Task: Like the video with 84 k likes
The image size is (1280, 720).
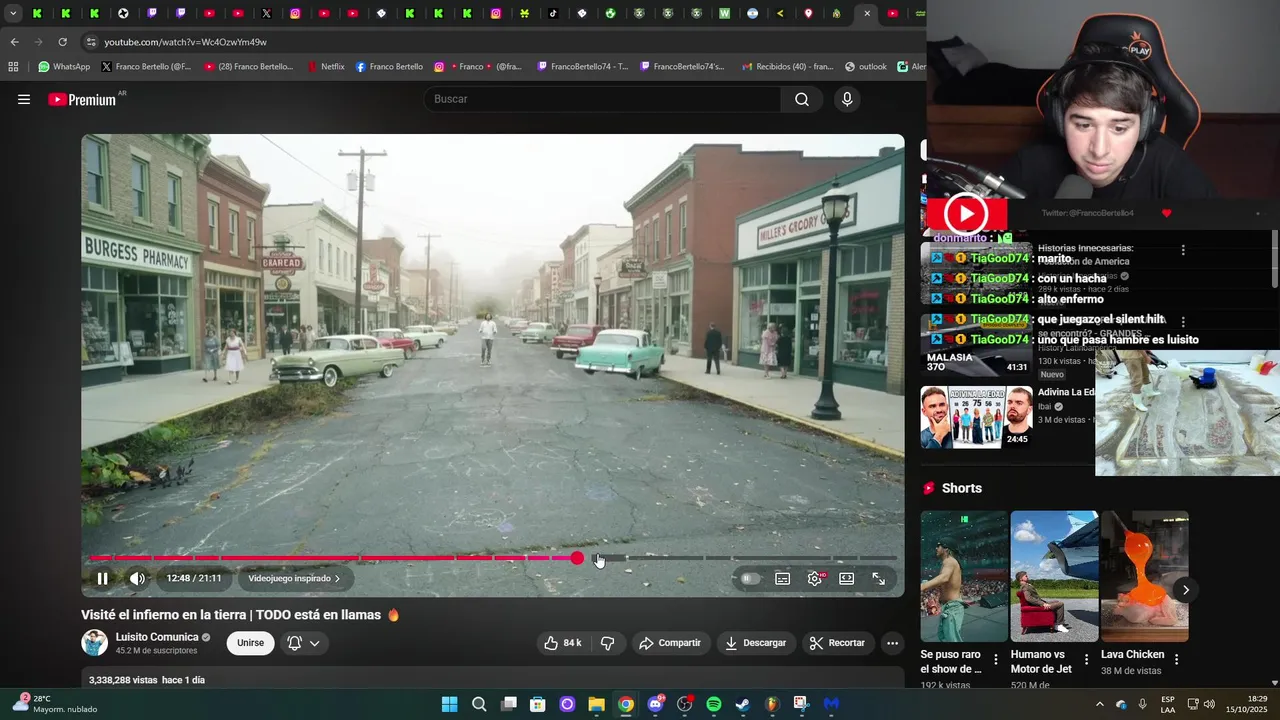Action: 562,643
